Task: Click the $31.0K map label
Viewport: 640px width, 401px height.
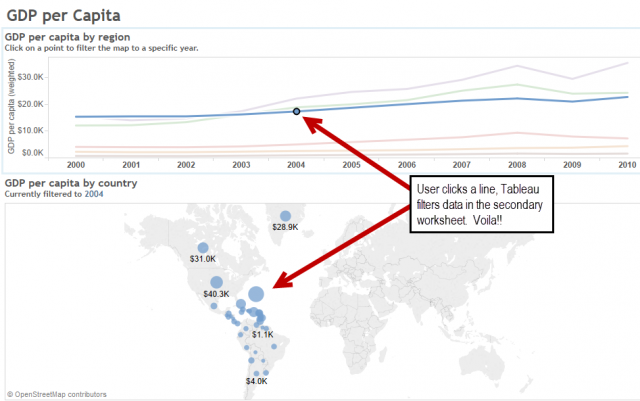Action: [x=203, y=259]
